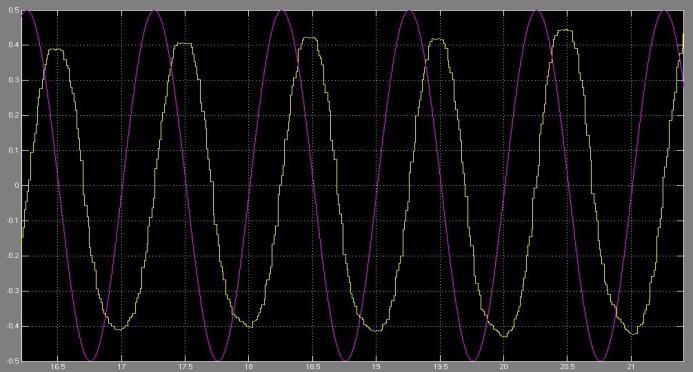Image resolution: width=693 pixels, height=372 pixels.
Task: Select the purple sine peak between 20 and 20.5
Action: click(537, 10)
